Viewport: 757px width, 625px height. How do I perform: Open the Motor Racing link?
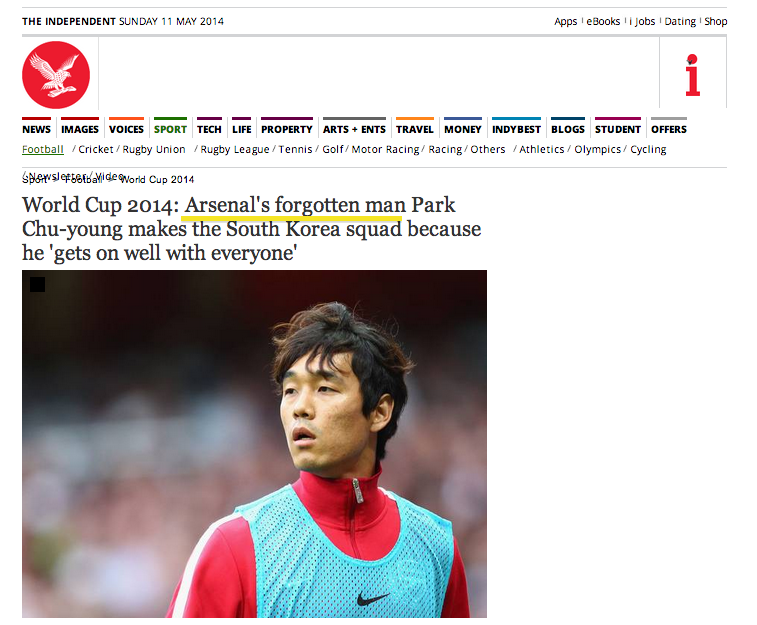[385, 149]
